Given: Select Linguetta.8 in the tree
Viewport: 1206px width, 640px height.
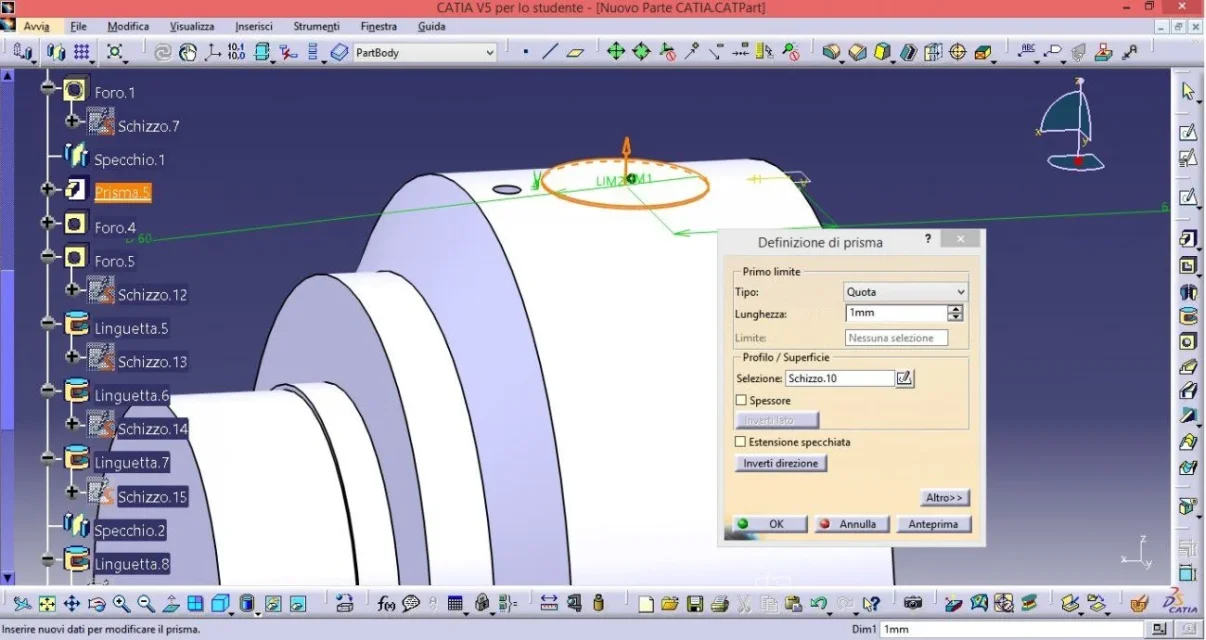Looking at the screenshot, I should point(132,564).
